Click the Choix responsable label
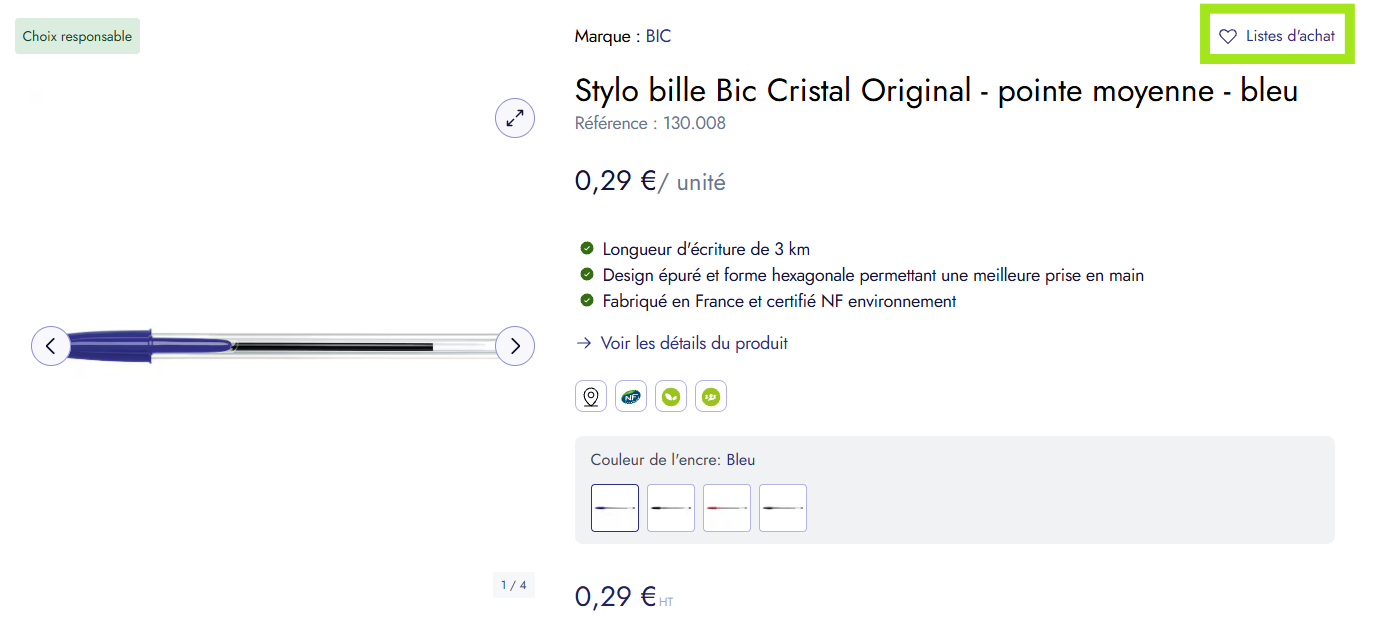1394x627 pixels. point(77,36)
